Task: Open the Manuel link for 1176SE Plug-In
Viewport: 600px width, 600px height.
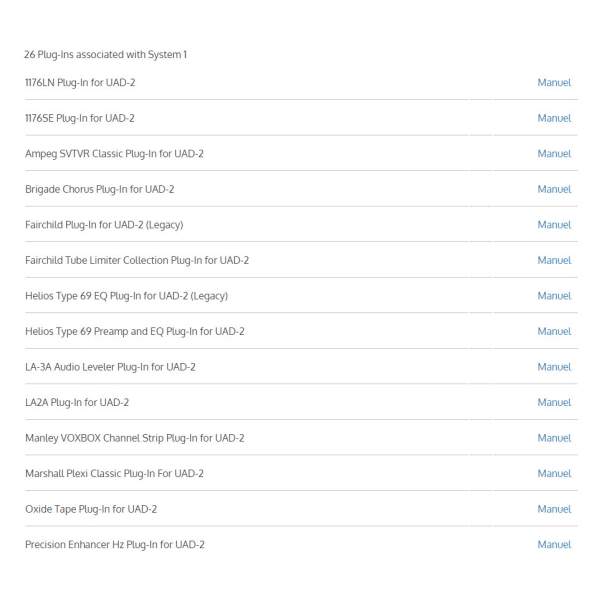Action: [554, 118]
